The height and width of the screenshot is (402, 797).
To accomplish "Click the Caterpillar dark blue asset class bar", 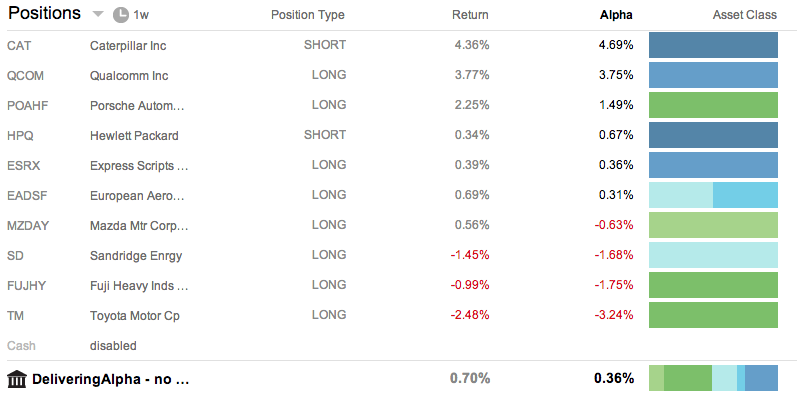I will (713, 45).
